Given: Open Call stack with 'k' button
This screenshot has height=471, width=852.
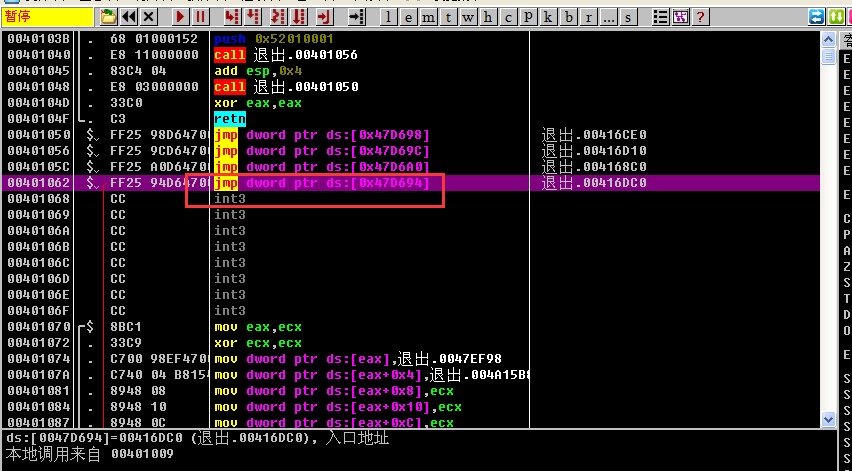Looking at the screenshot, I should pos(548,17).
